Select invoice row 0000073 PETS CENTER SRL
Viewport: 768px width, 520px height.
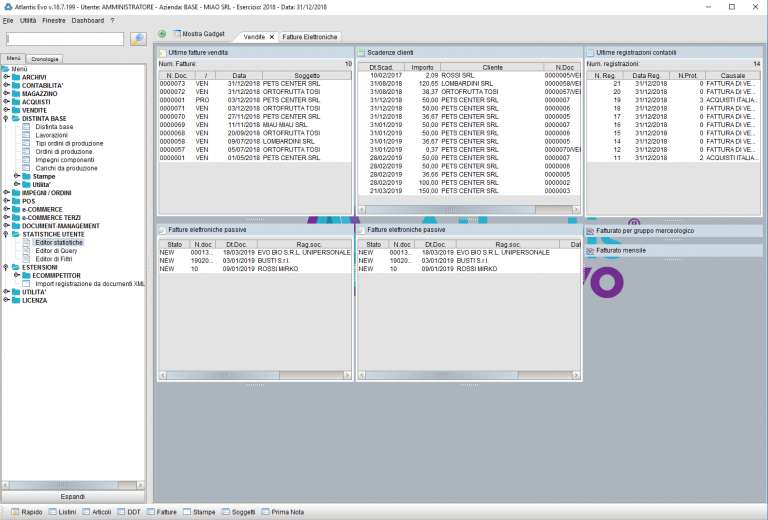(x=255, y=83)
